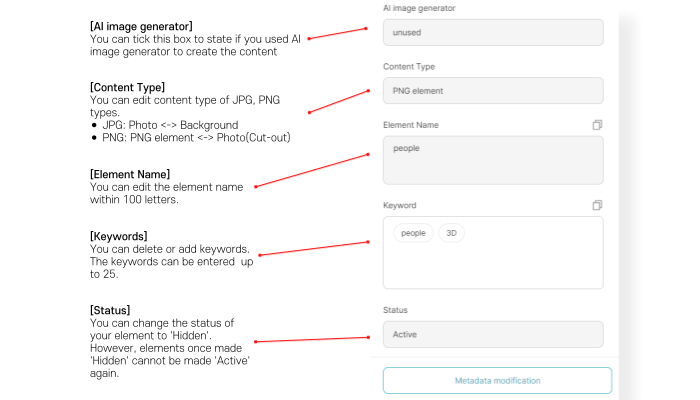The image size is (700, 400).
Task: Click the Element Name field containing 'people'
Action: click(493, 160)
